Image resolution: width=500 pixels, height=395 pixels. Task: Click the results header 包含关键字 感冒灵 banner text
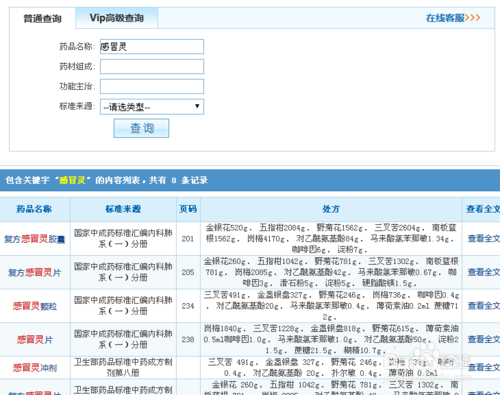point(106,180)
